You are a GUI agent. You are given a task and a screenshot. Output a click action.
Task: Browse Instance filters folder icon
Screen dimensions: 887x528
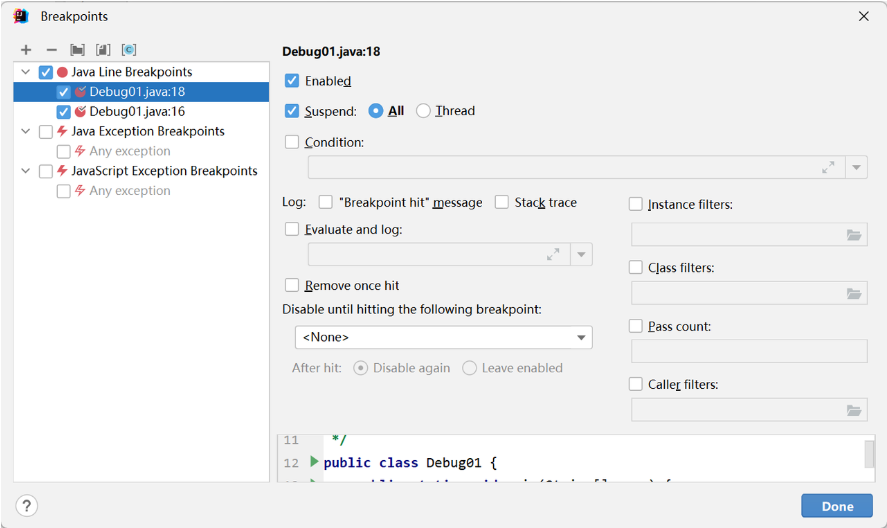pos(854,235)
